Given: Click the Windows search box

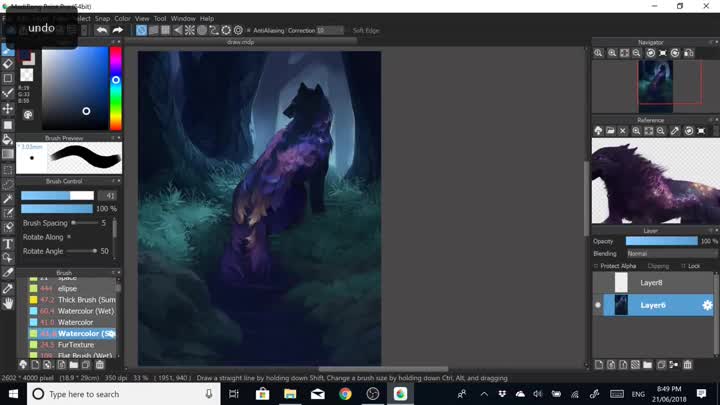Looking at the screenshot, I should [123, 394].
